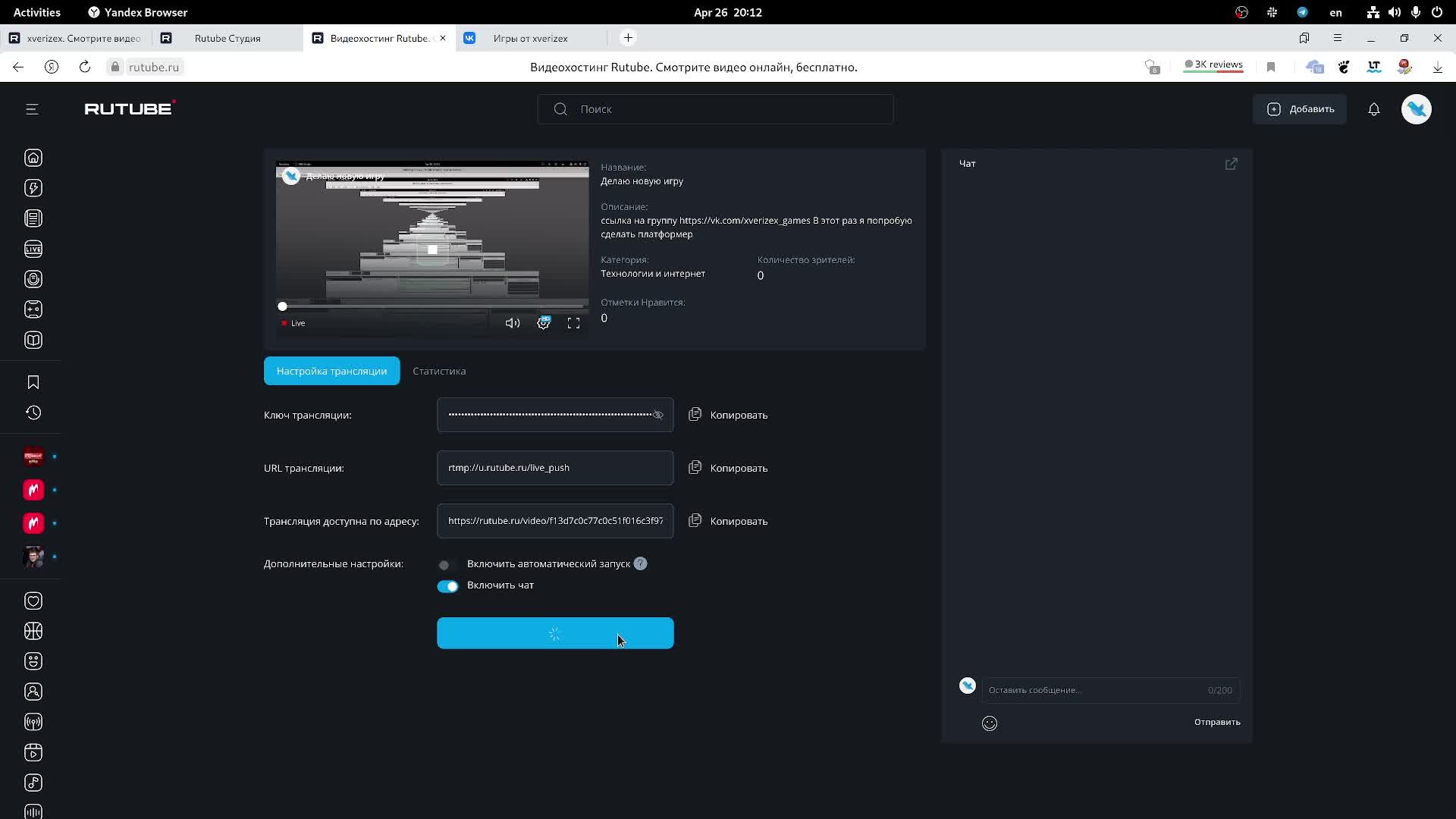The width and height of the screenshot is (1456, 819).
Task: Open saved bookmarks in the sidebar
Action: pyautogui.click(x=33, y=382)
